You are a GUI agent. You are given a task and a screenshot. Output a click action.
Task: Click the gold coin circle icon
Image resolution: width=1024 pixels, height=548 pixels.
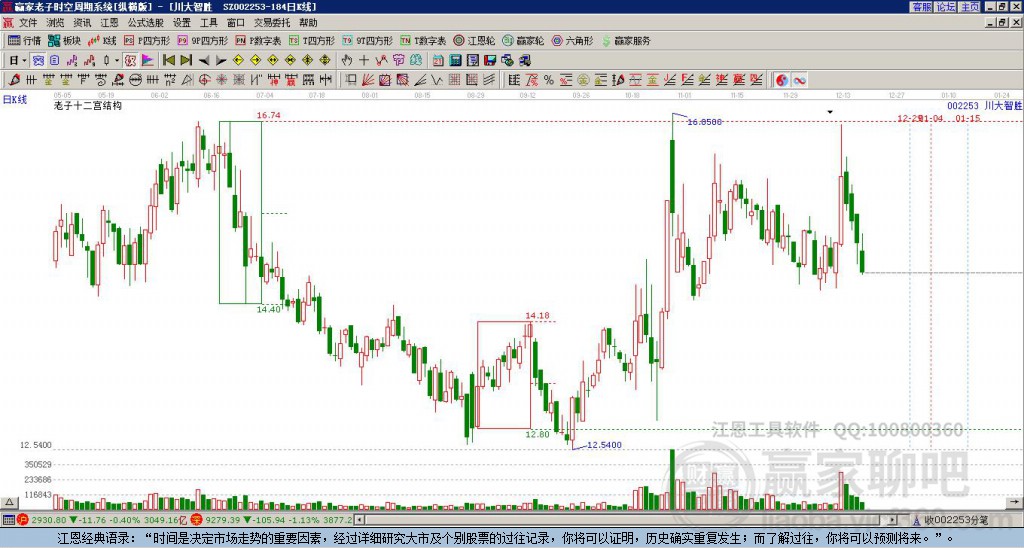tap(583, 80)
